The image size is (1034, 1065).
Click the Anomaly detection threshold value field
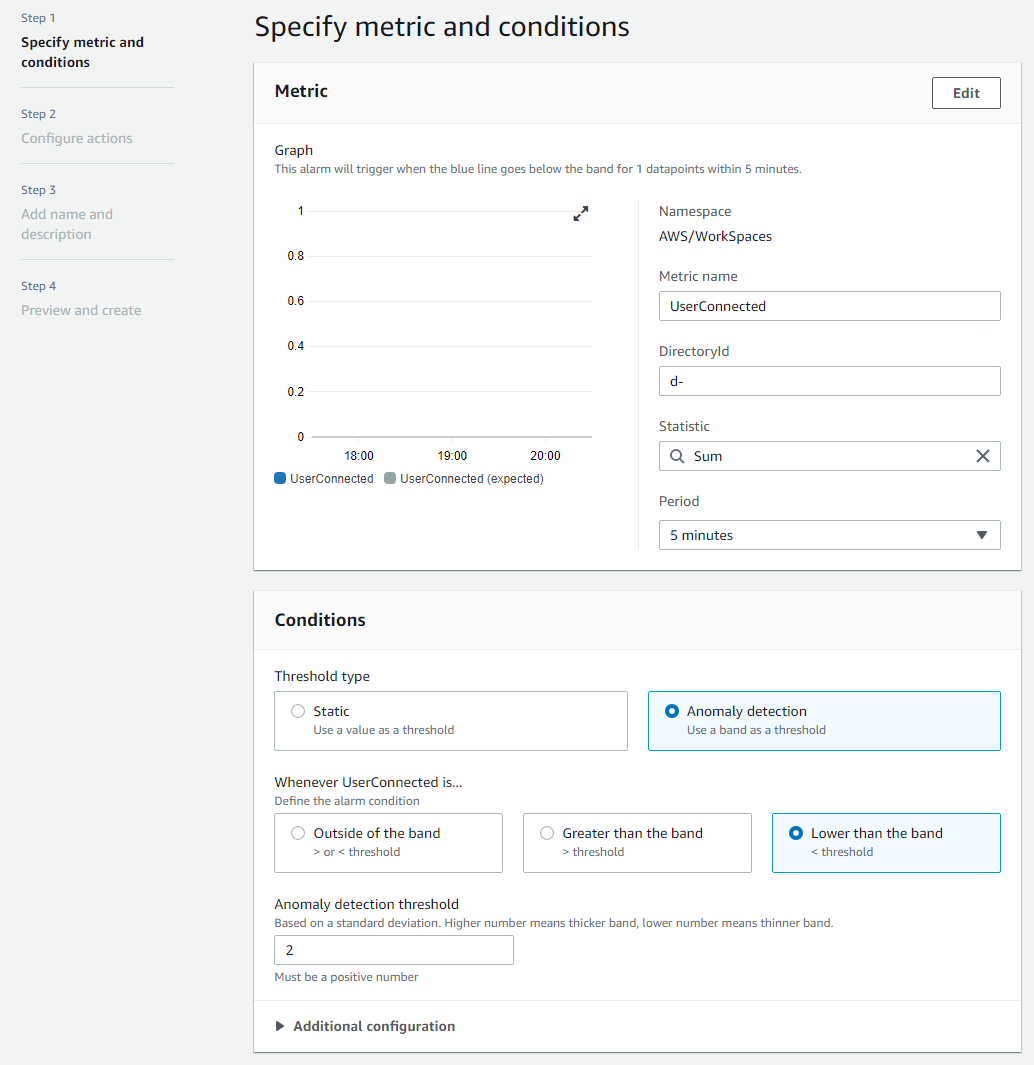[x=393, y=950]
